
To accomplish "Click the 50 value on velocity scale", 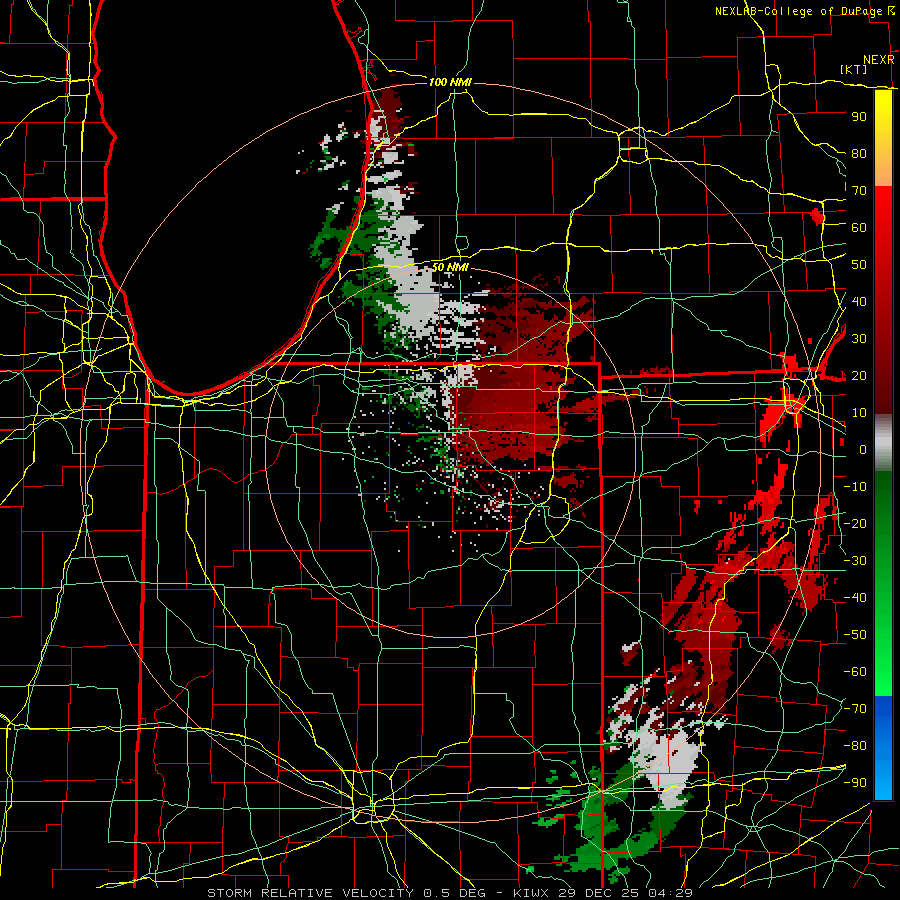I will pyautogui.click(x=859, y=265).
